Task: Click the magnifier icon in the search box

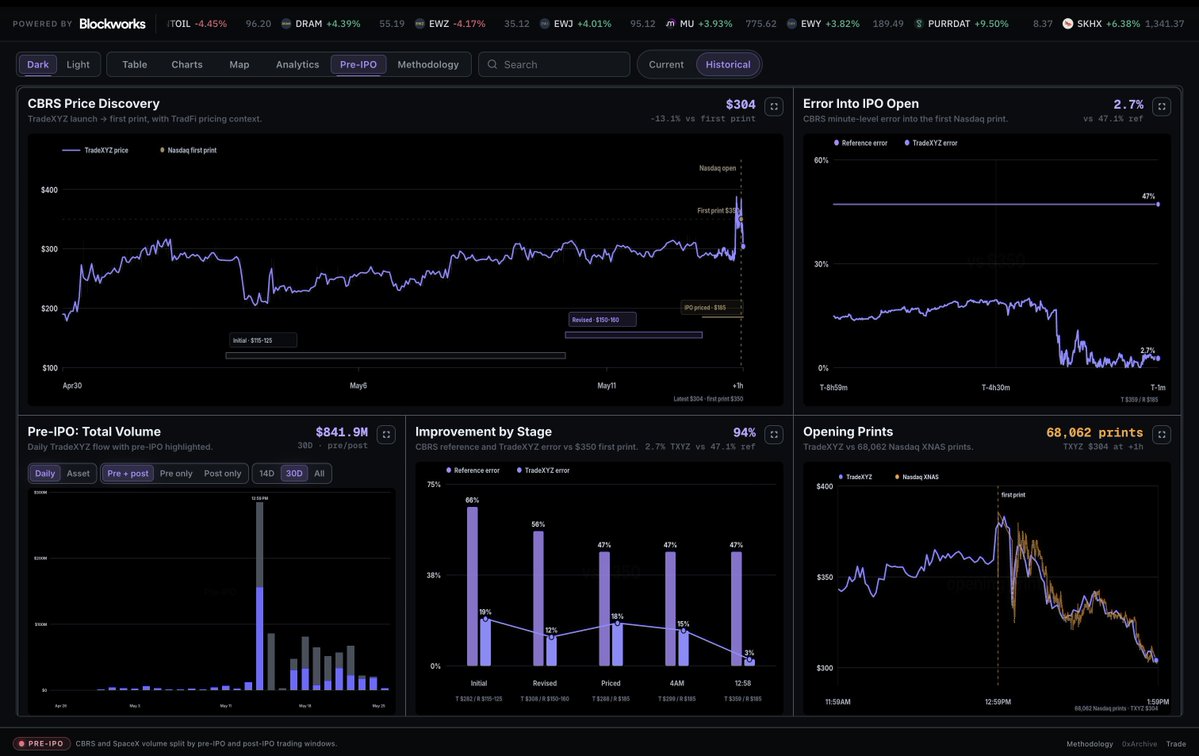Action: coord(492,64)
